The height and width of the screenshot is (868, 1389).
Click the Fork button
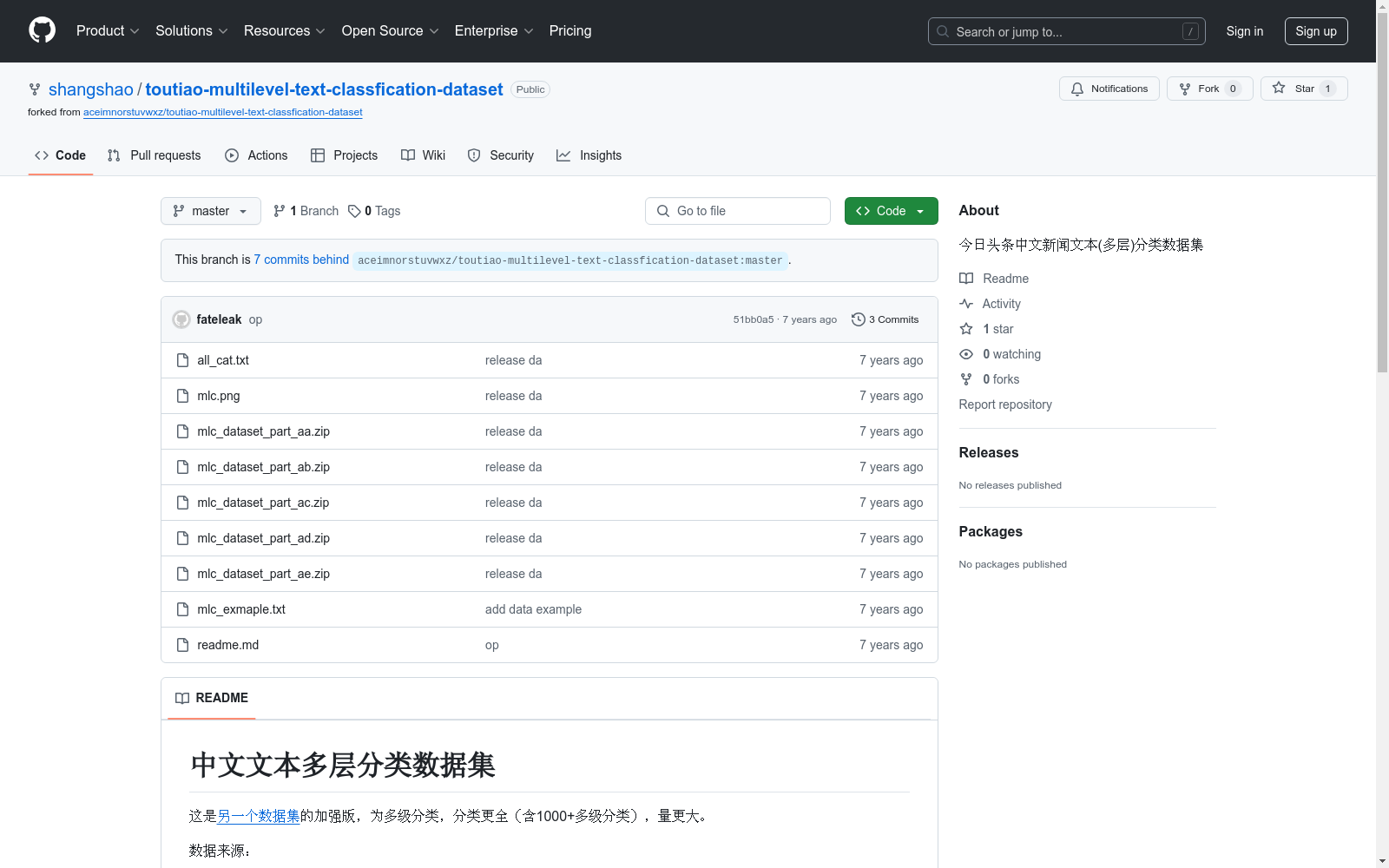tap(1210, 89)
